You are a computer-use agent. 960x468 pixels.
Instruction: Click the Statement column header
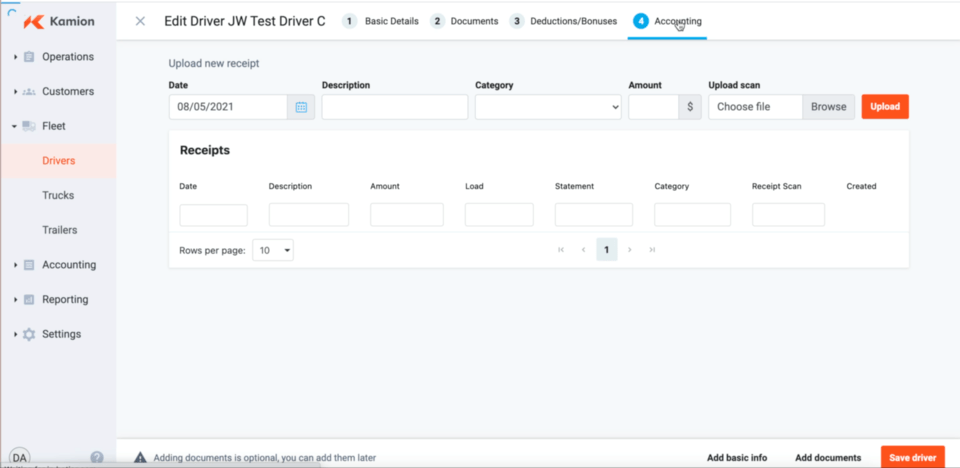tap(574, 186)
